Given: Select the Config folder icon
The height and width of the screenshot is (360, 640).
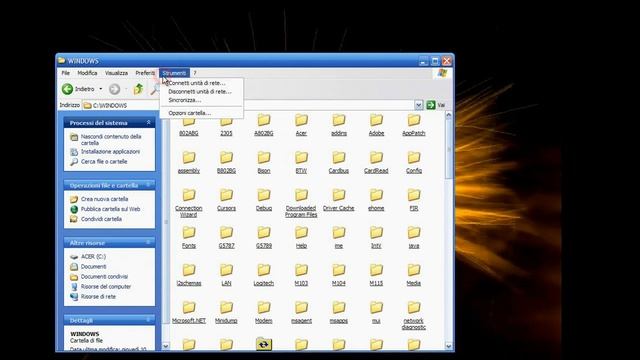Looking at the screenshot, I should click(414, 157).
